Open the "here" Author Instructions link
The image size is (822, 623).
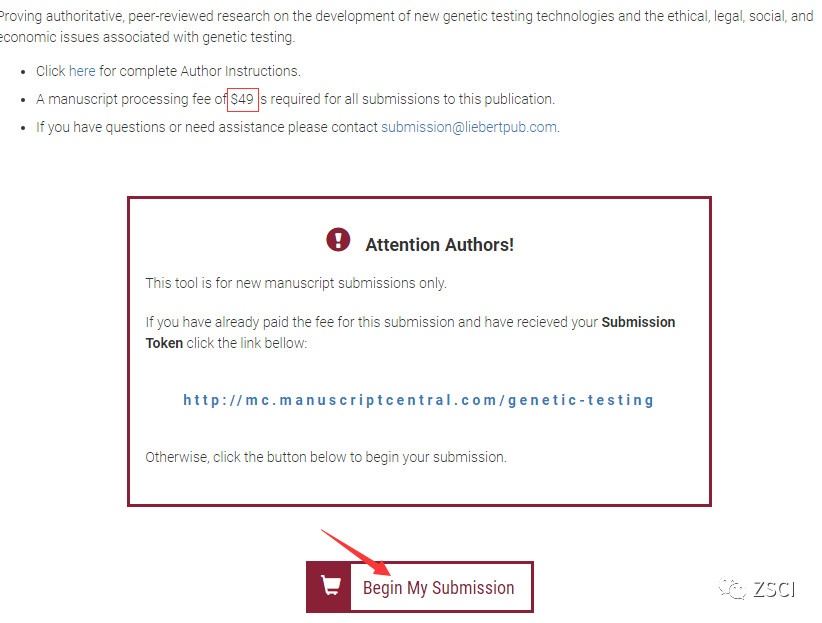(82, 71)
